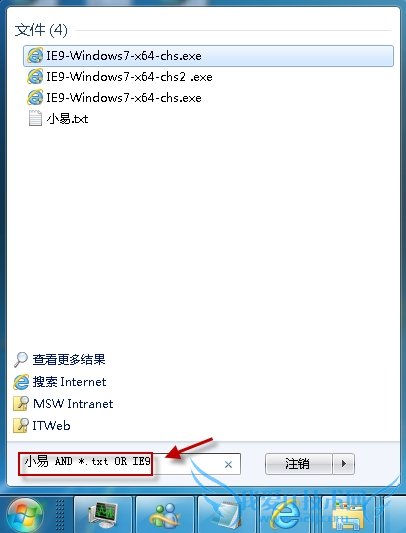This screenshot has width=406, height=533.
Task: Click the 文件 (4) group header
Action: click(41, 30)
